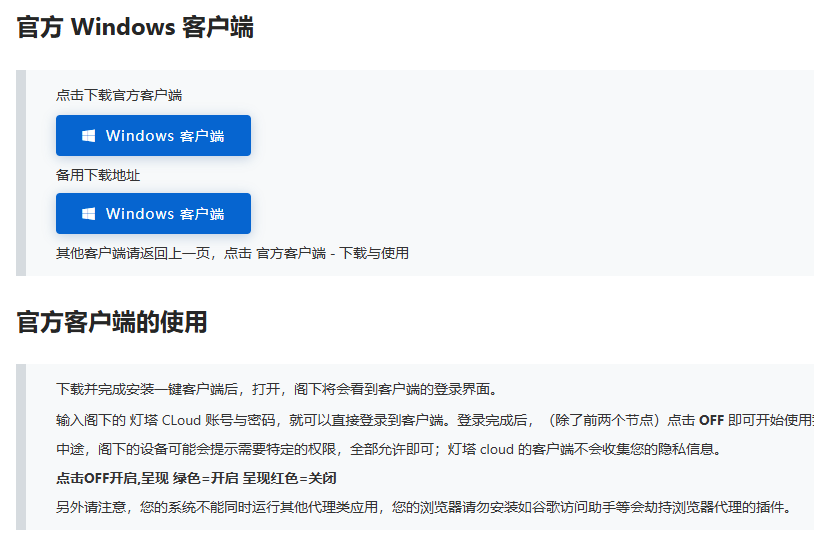Click the Windows logo in the primary download button

89,136
